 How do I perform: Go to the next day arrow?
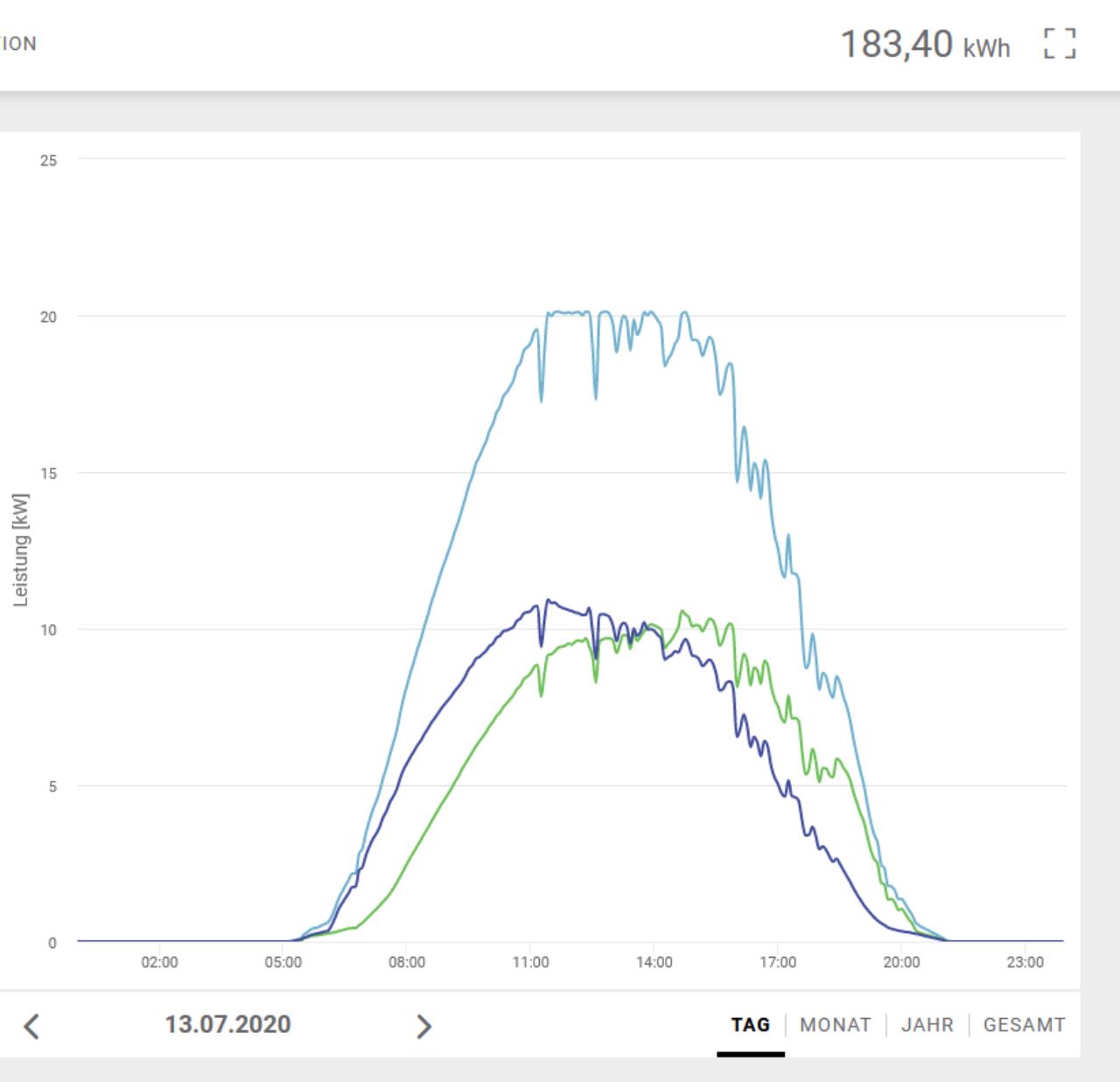(423, 1025)
